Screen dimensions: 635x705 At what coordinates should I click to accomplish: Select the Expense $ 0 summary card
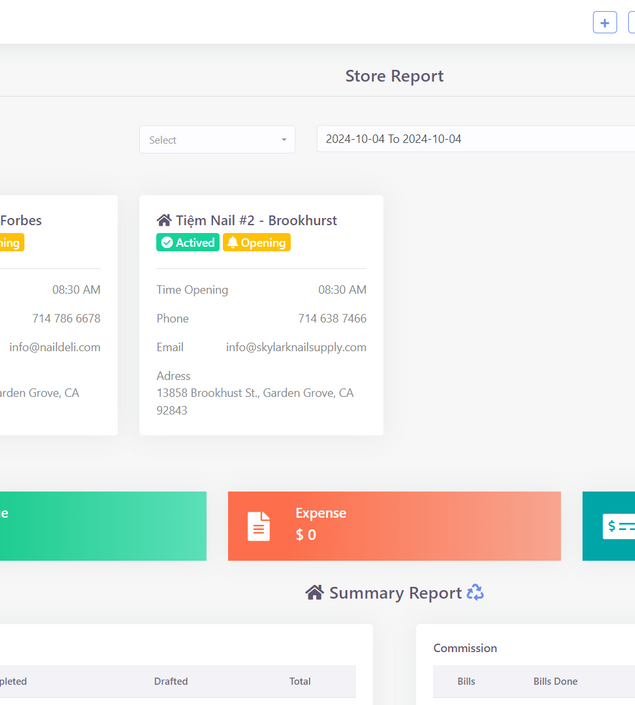click(394, 526)
